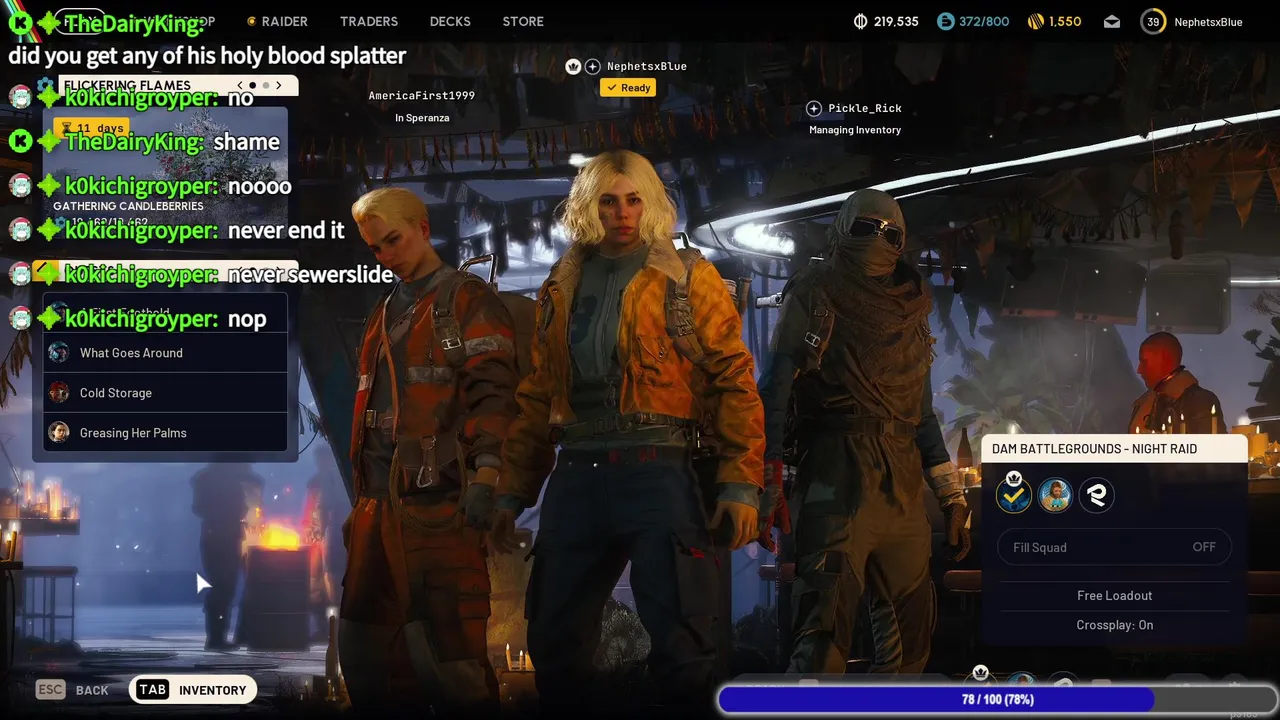Screen dimensions: 1280x720
Task: Click the BACK label
Action: [92, 690]
